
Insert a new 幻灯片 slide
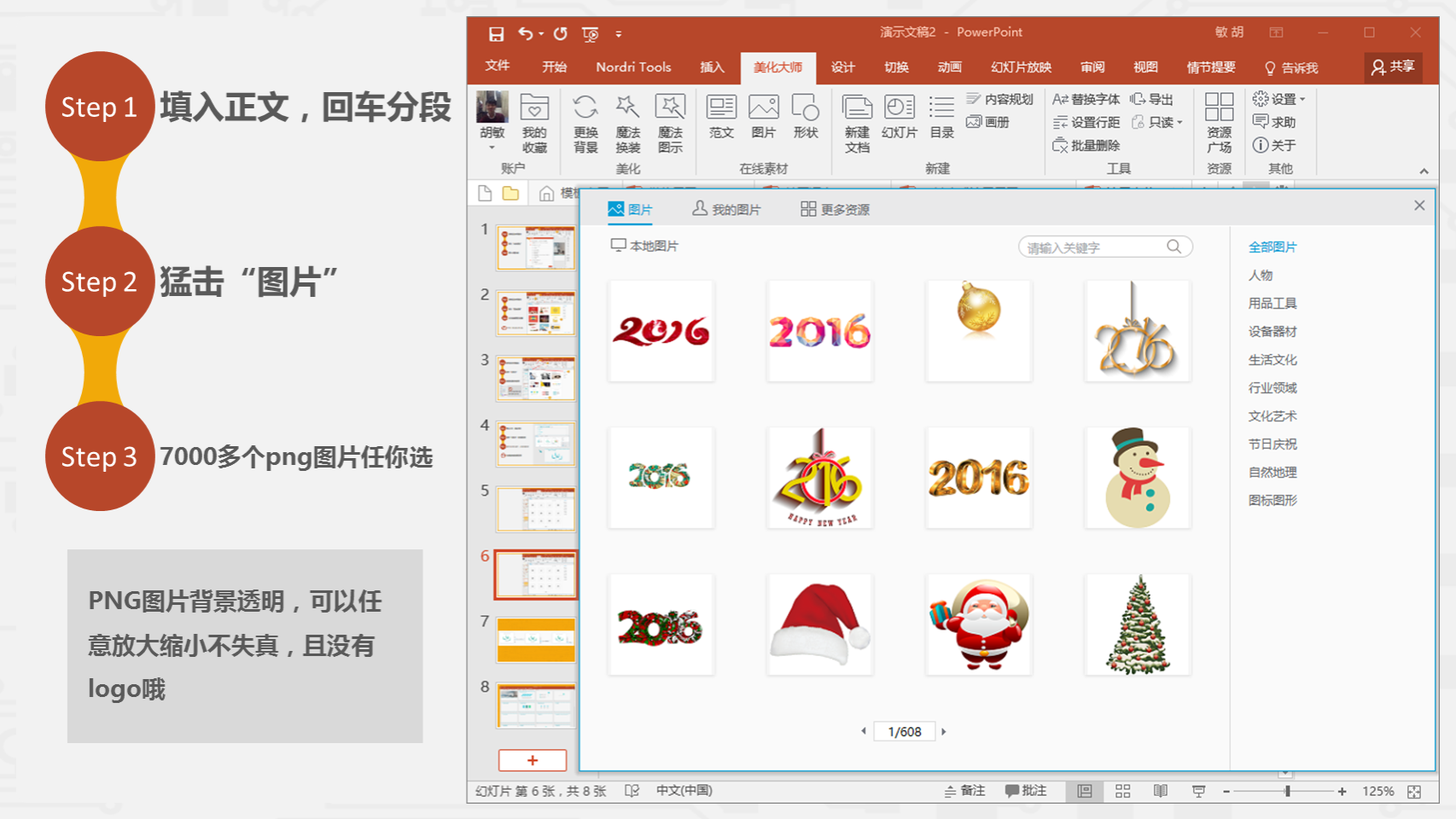[x=900, y=117]
